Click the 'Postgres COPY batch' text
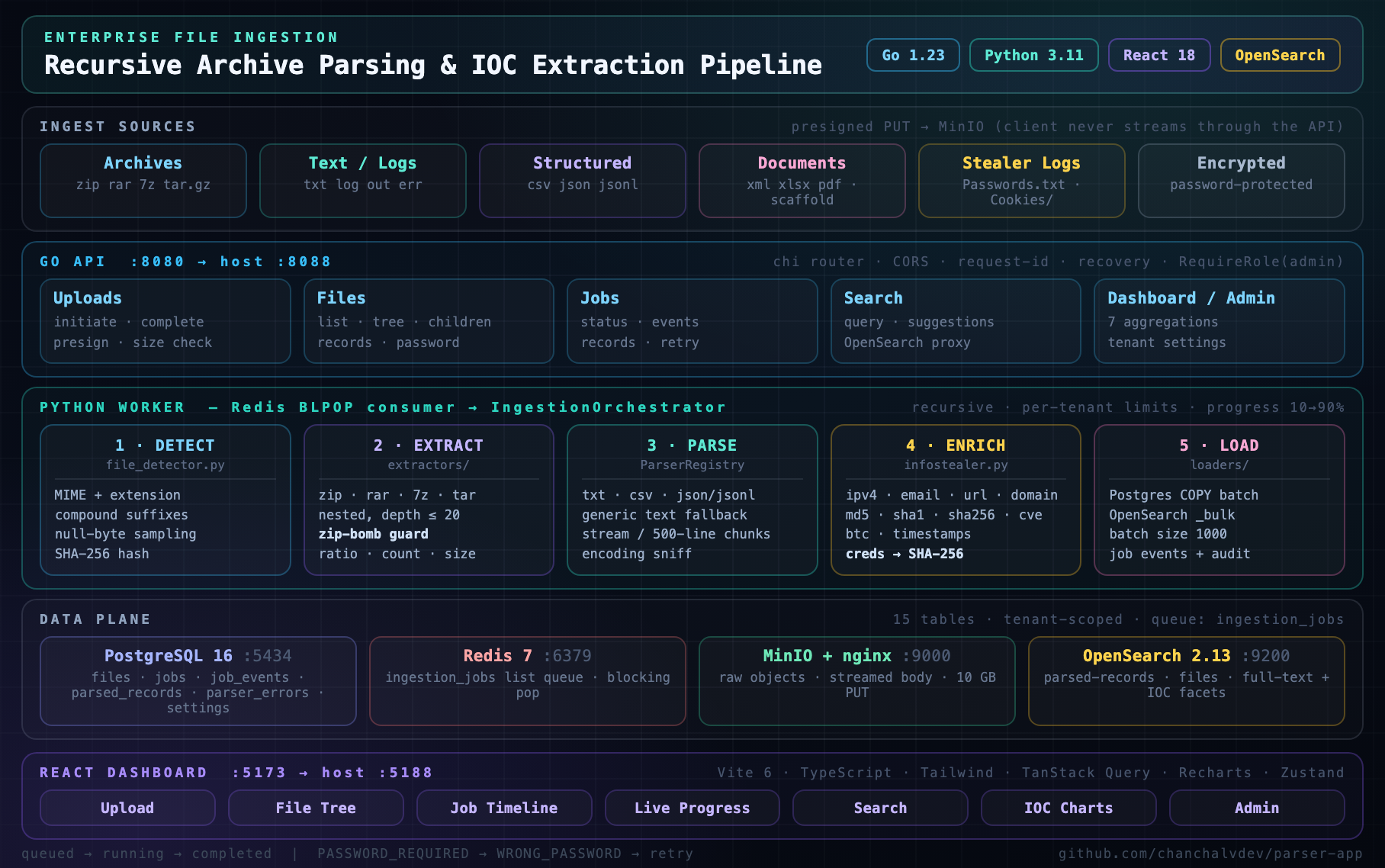This screenshot has width=1385, height=868. [x=1184, y=495]
